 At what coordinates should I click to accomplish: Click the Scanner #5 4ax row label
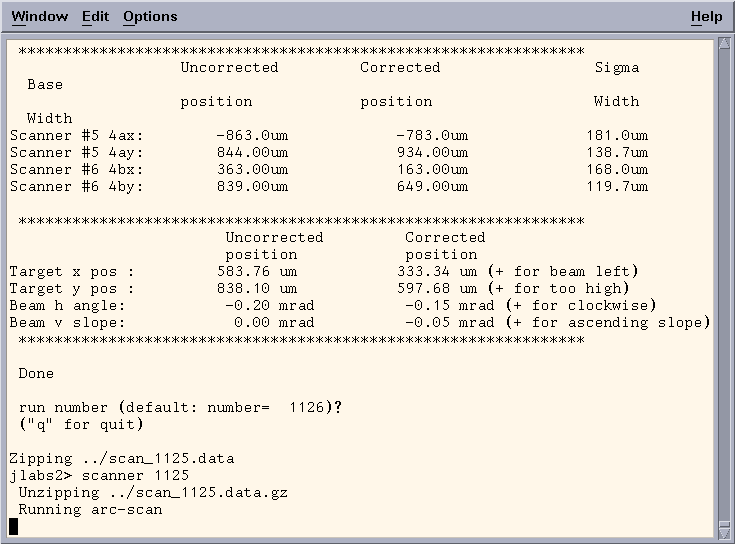76,136
